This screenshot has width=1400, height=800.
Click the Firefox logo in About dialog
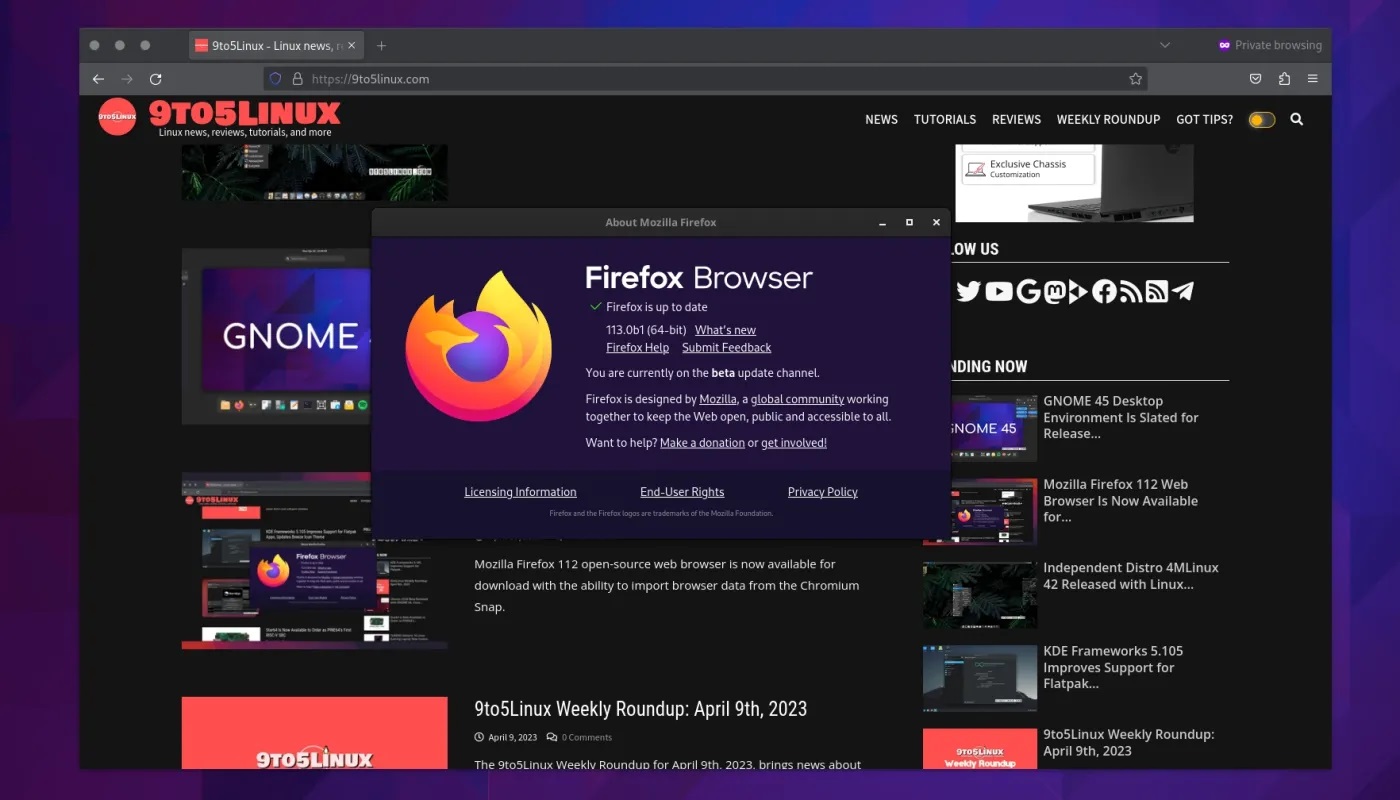(x=479, y=345)
